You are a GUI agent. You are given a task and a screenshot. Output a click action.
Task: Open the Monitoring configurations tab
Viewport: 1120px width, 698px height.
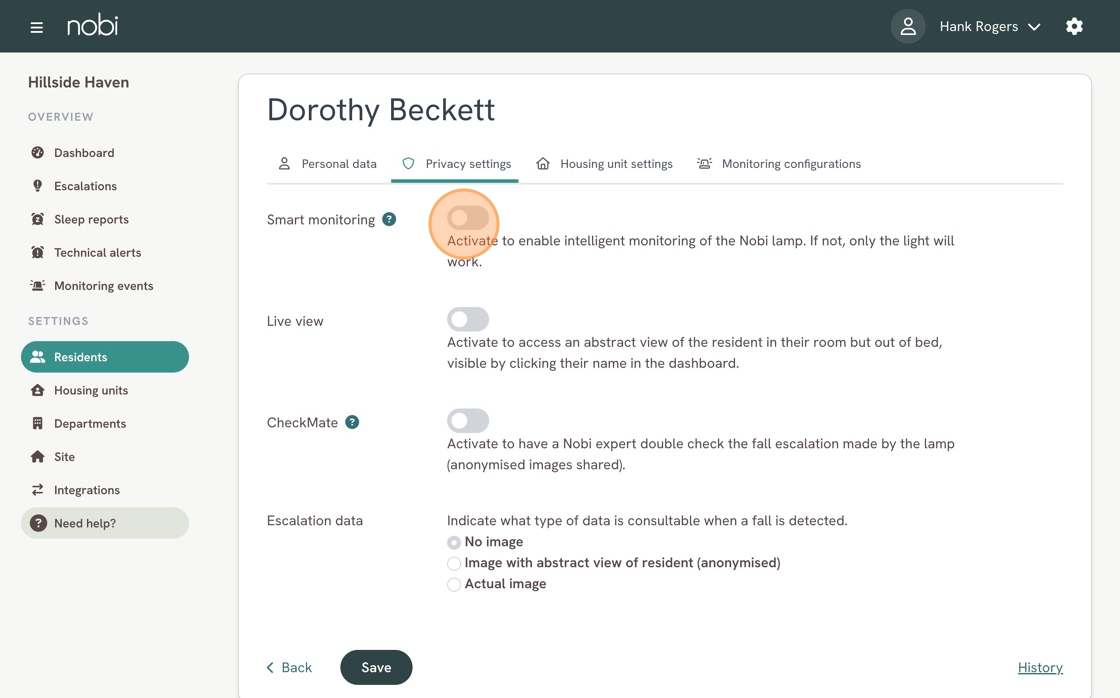pyautogui.click(x=779, y=164)
